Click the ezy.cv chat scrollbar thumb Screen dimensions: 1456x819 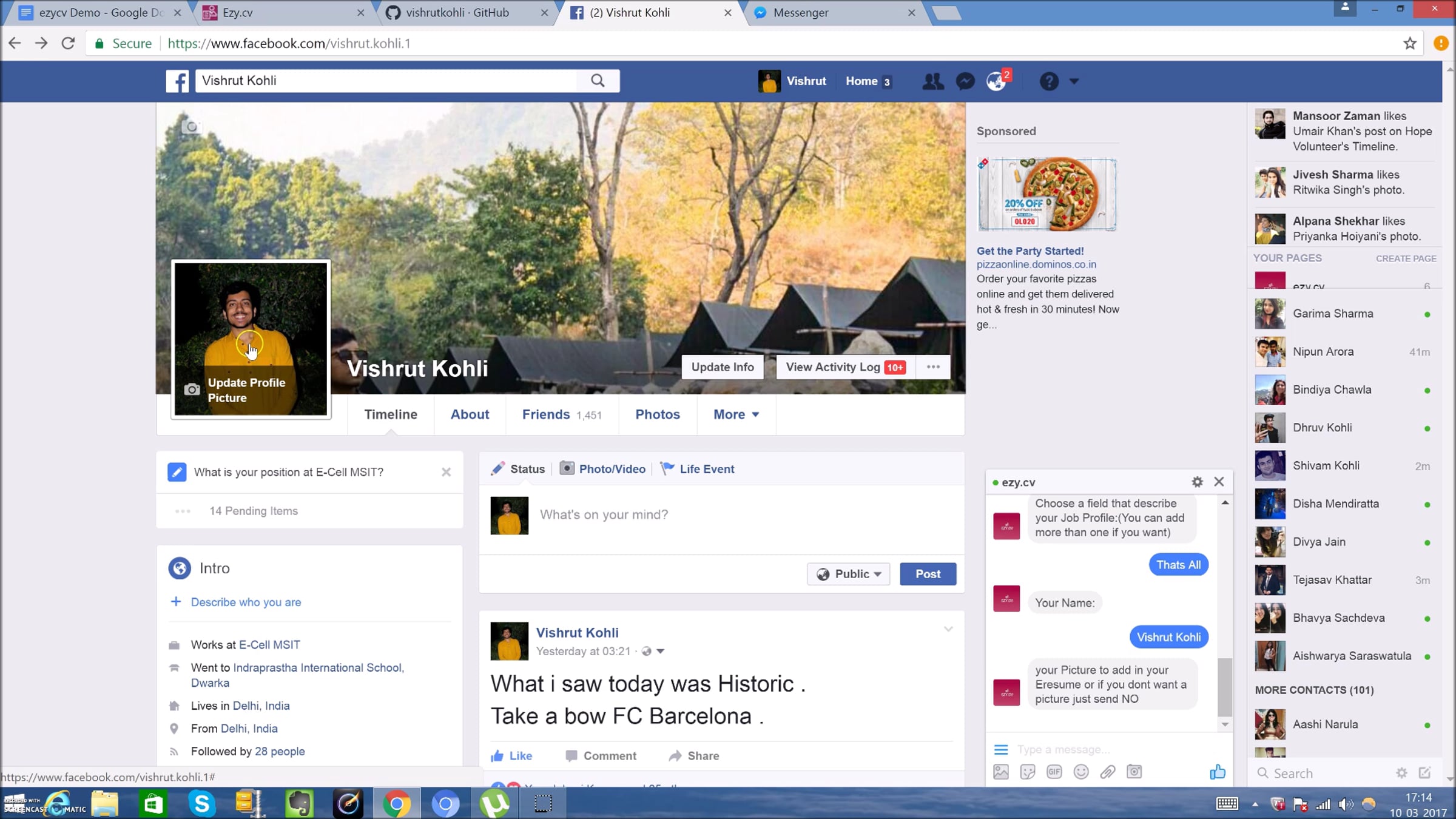point(1225,687)
